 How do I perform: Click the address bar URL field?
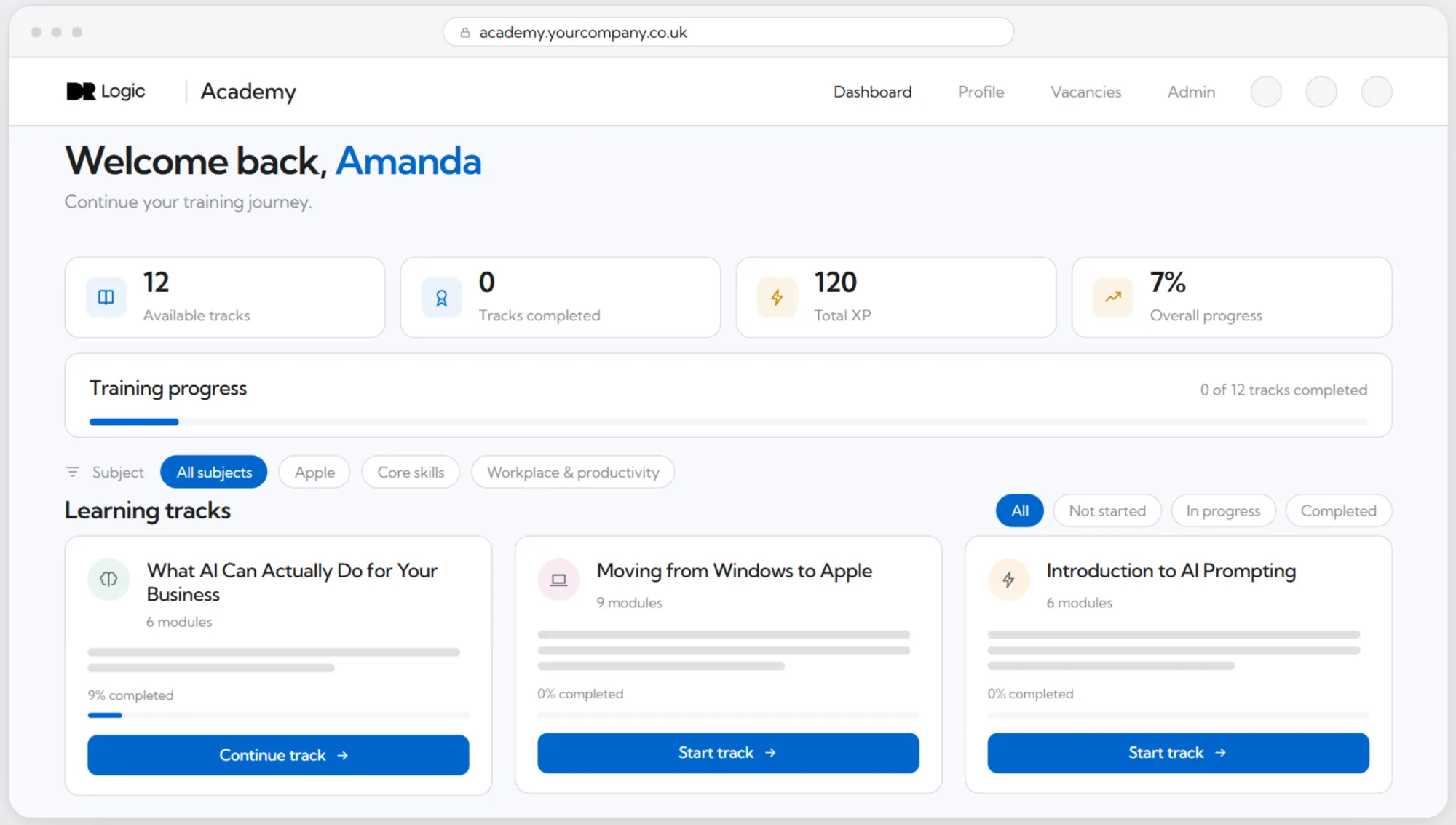tap(728, 33)
